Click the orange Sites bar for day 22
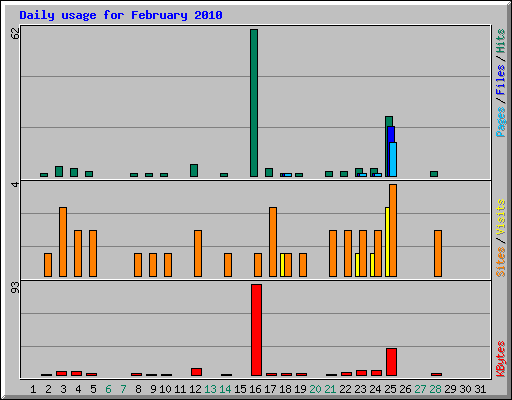 click(x=348, y=253)
